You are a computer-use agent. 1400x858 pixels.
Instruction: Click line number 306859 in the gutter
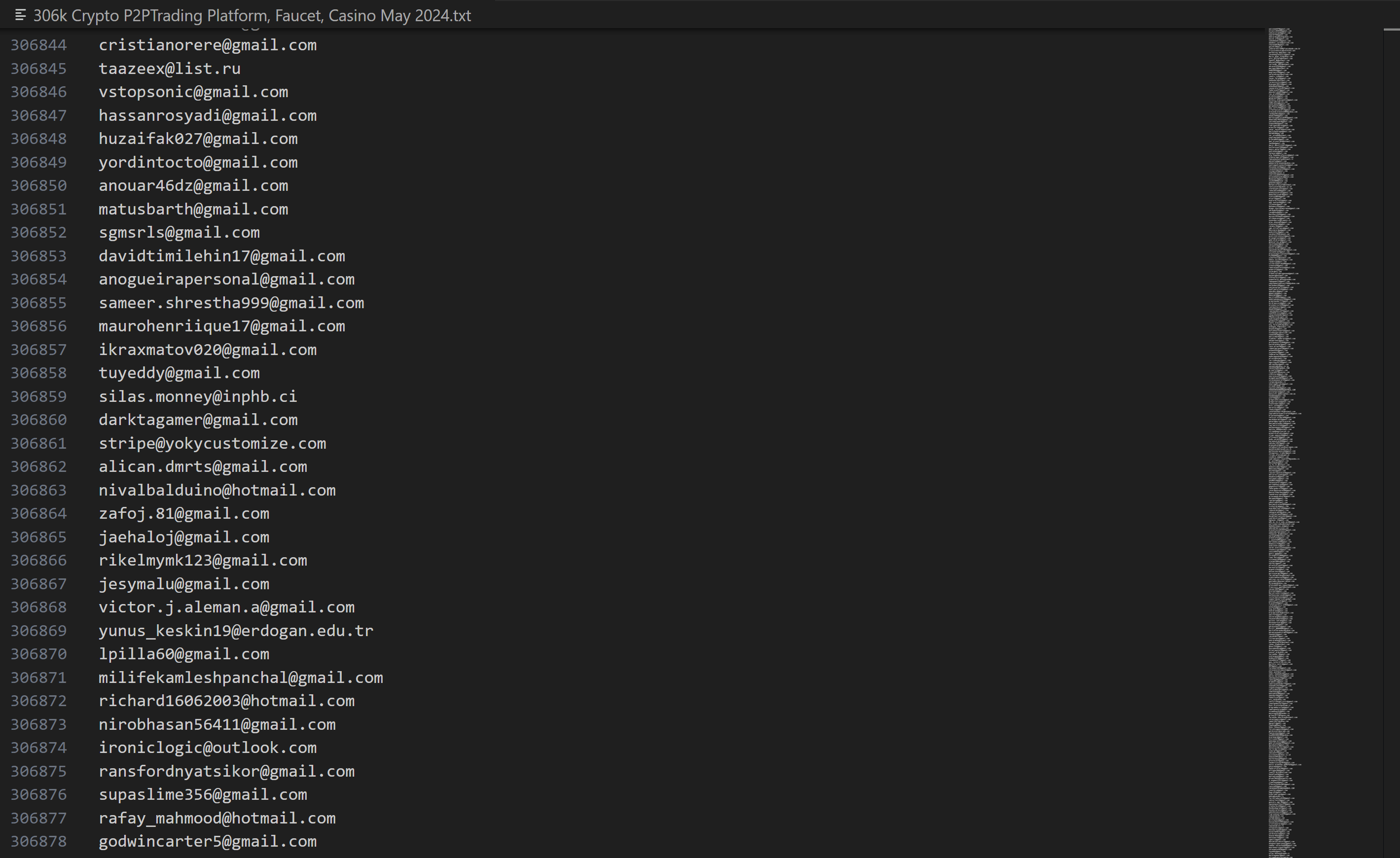[38, 396]
